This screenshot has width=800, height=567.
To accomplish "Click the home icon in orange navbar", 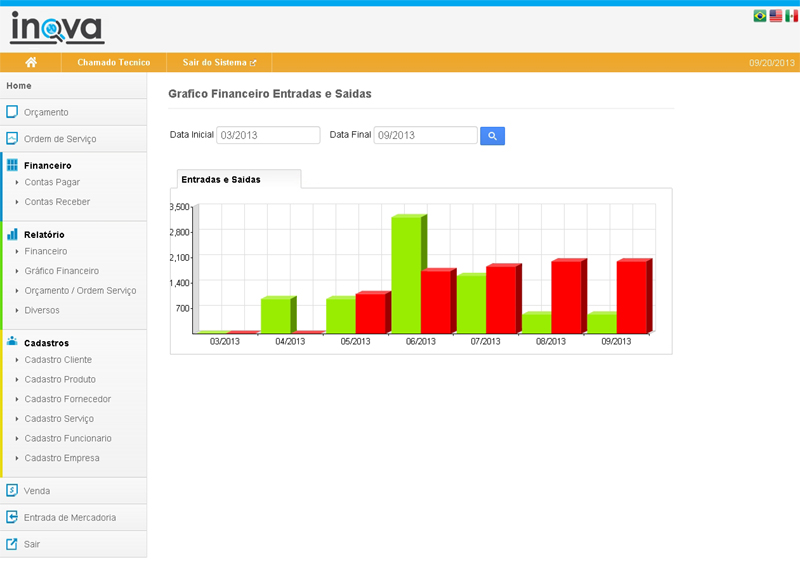I will coord(31,62).
